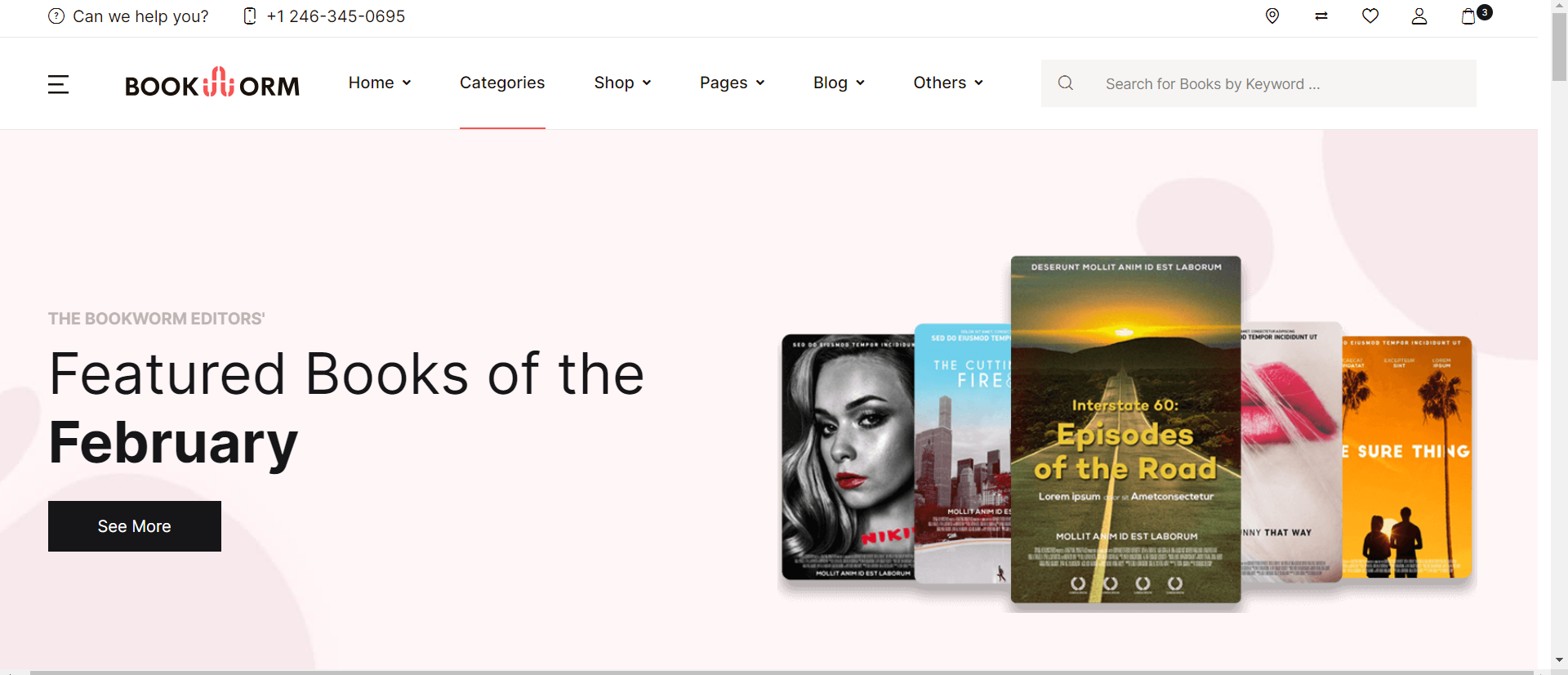The image size is (1568, 675).
Task: Click 'THE BOOKWORM EDITORS'' subtitle text
Action: click(x=157, y=319)
